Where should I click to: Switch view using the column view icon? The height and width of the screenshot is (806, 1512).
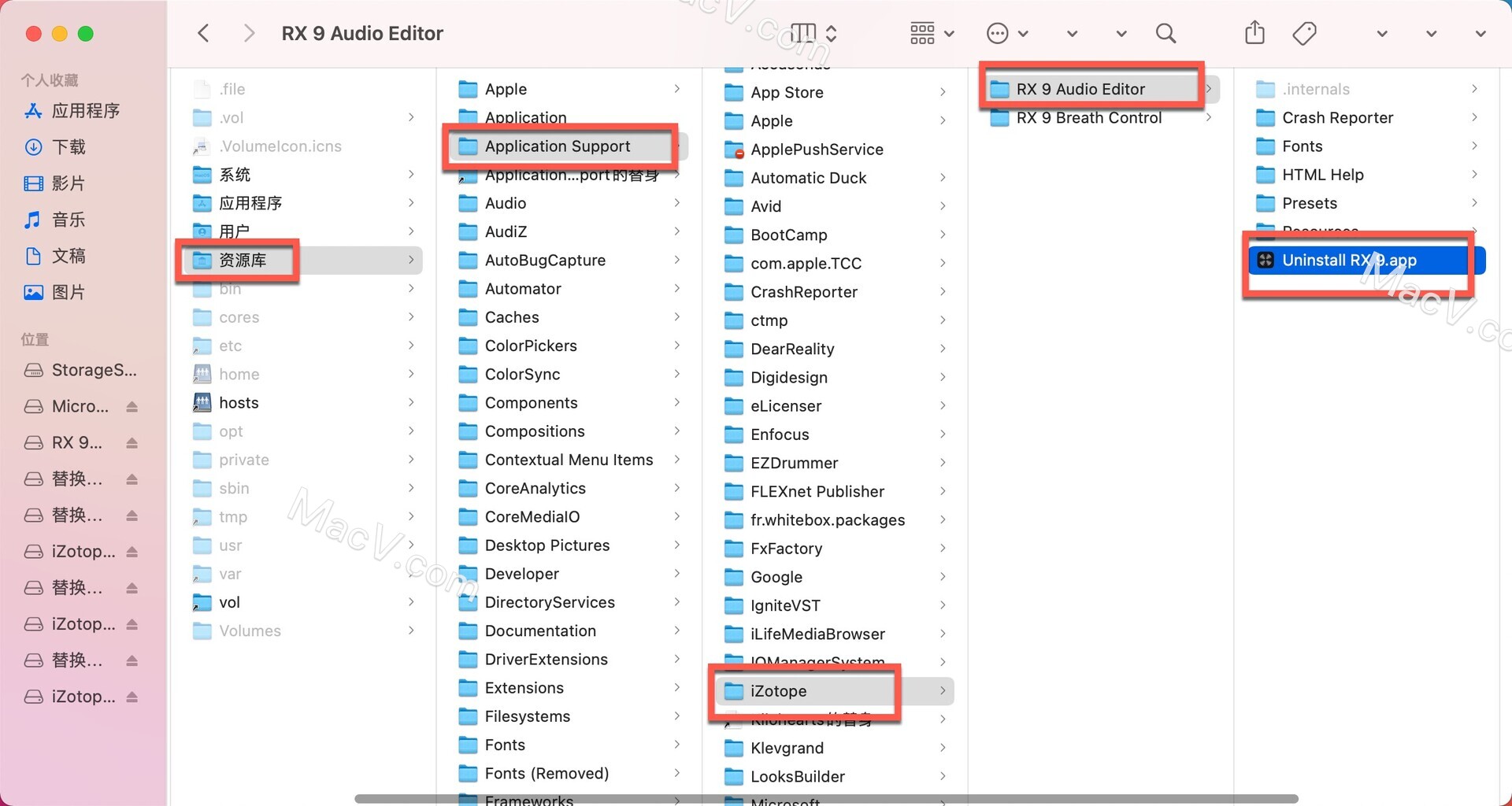[803, 33]
